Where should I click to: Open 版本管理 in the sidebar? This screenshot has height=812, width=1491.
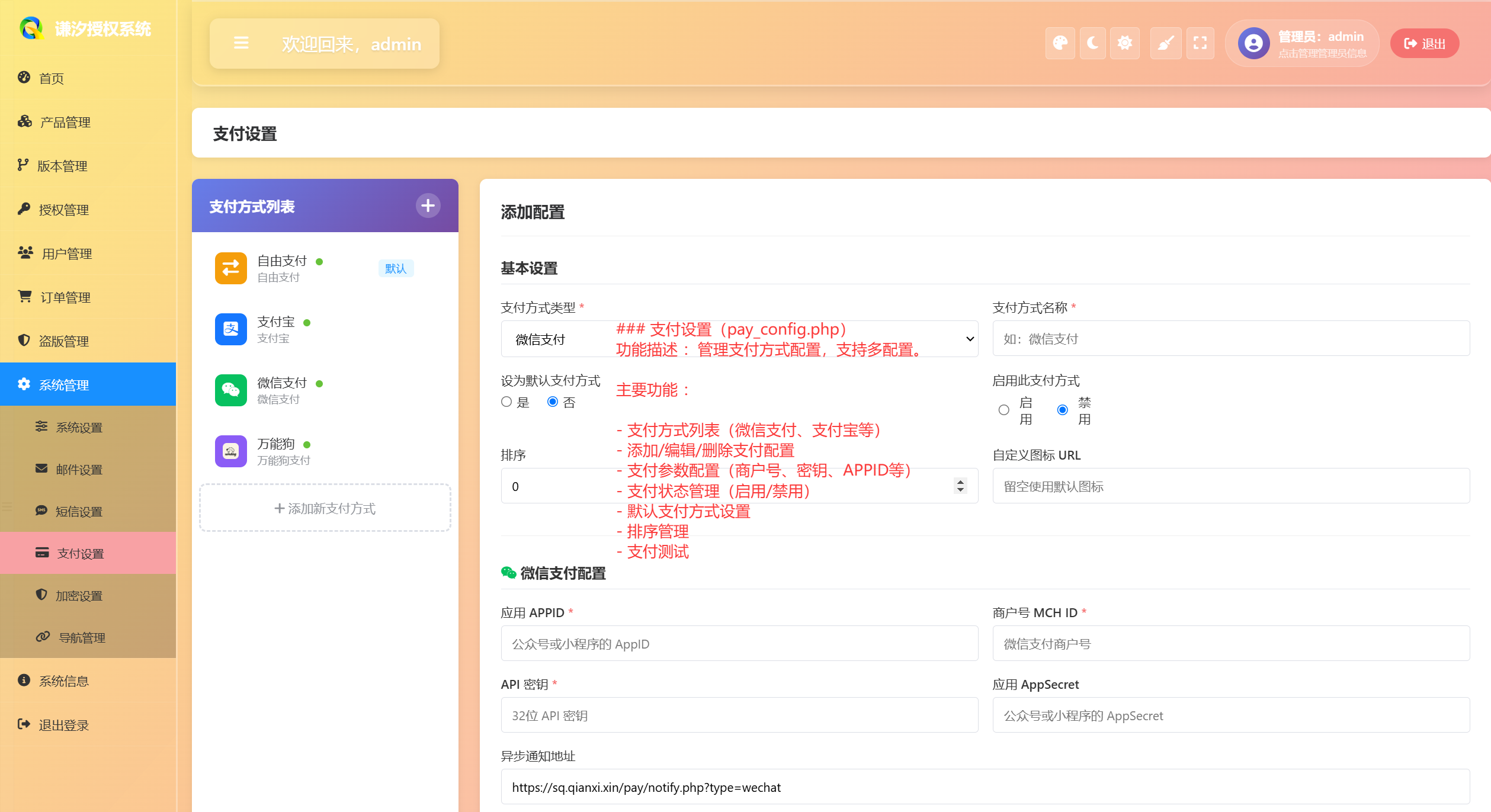pyautogui.click(x=88, y=166)
